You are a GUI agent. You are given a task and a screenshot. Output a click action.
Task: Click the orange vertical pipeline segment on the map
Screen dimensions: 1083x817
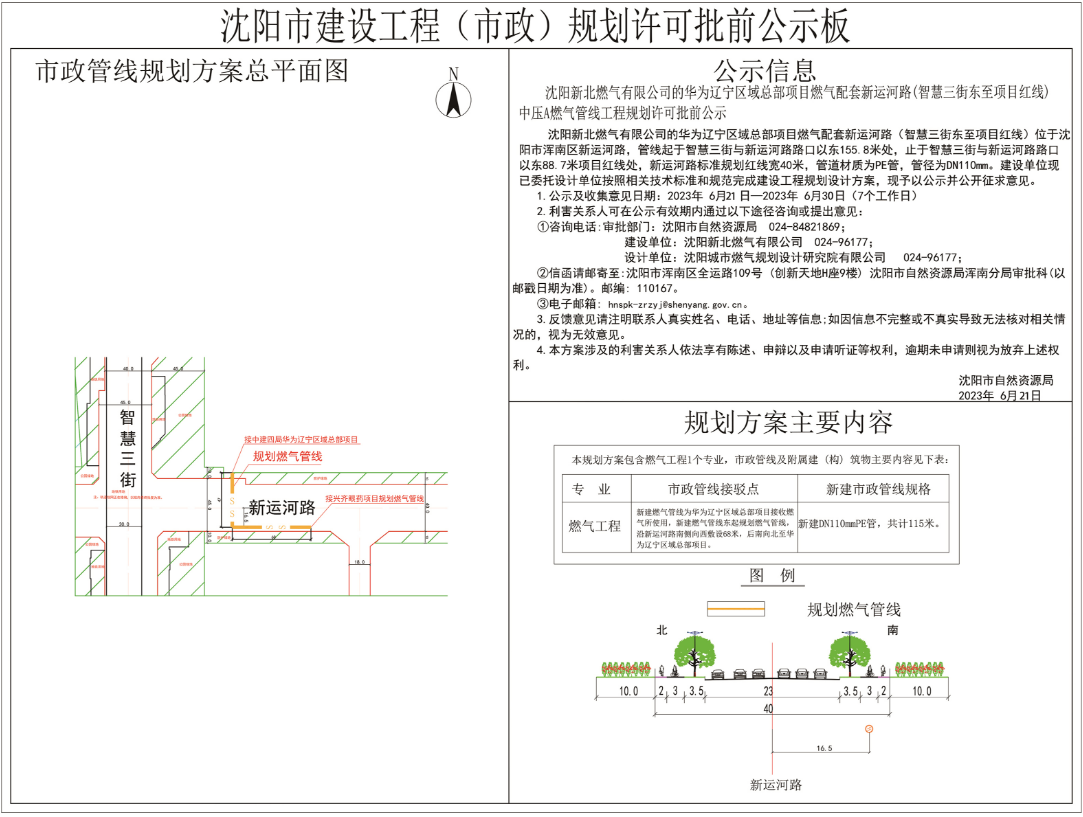233,500
